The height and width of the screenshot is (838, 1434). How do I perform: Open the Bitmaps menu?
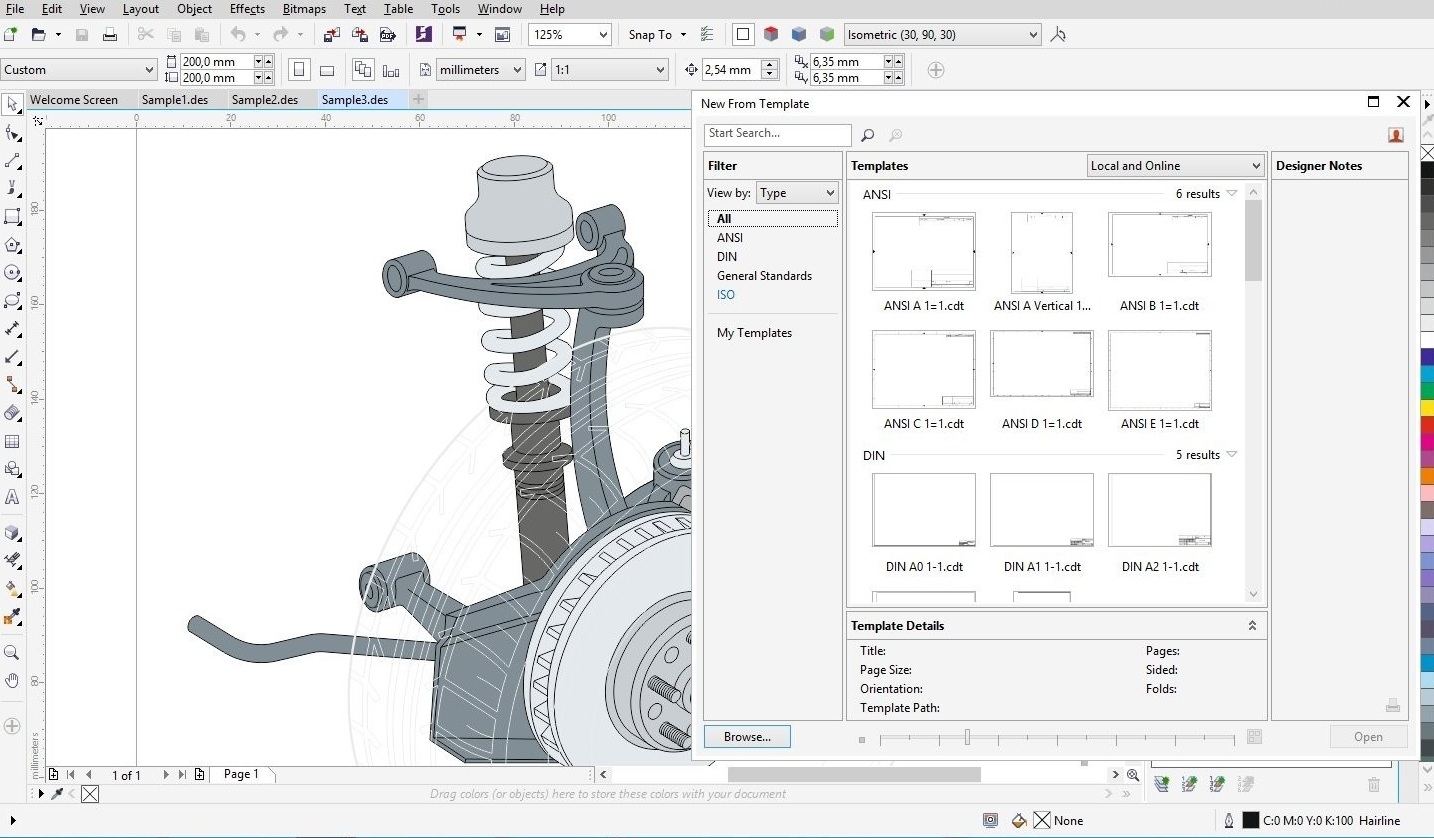tap(304, 9)
